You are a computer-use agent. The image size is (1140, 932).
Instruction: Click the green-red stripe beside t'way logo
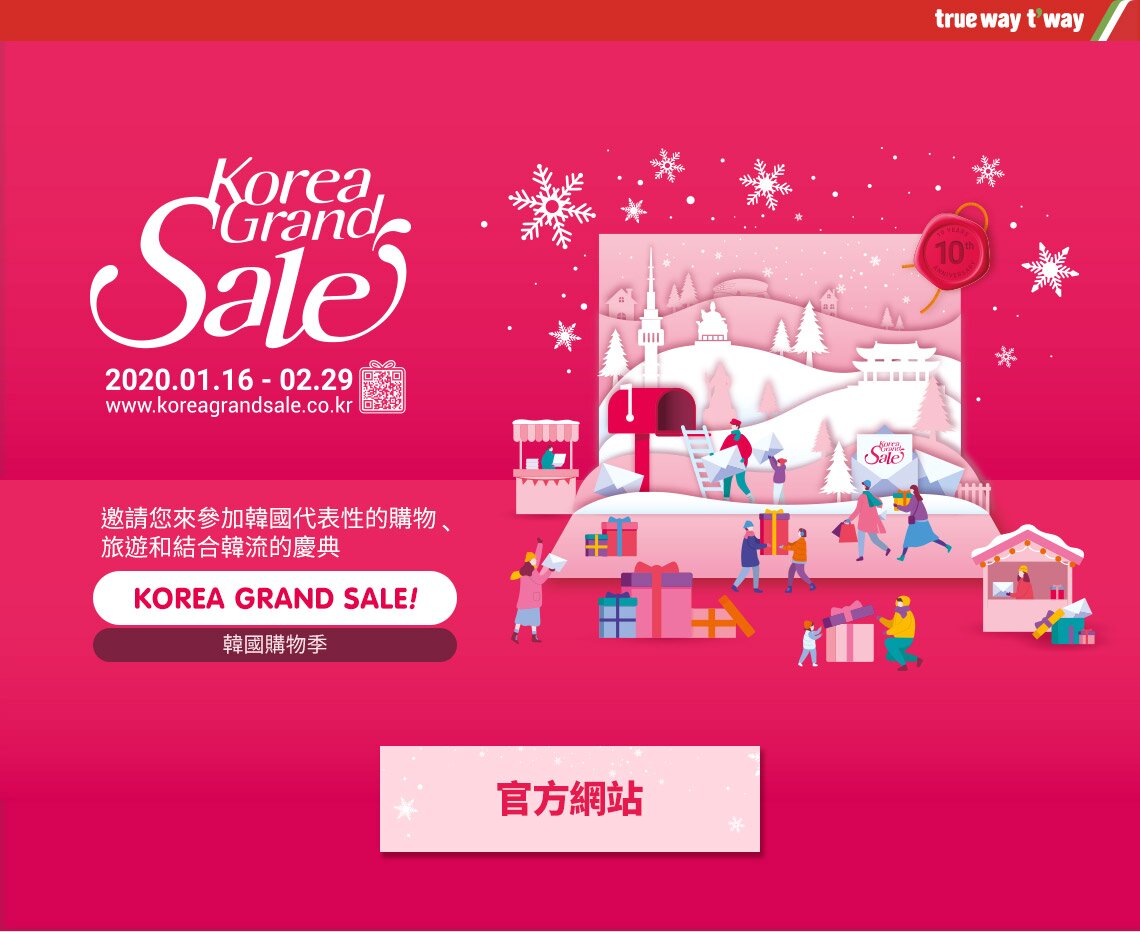(1113, 20)
